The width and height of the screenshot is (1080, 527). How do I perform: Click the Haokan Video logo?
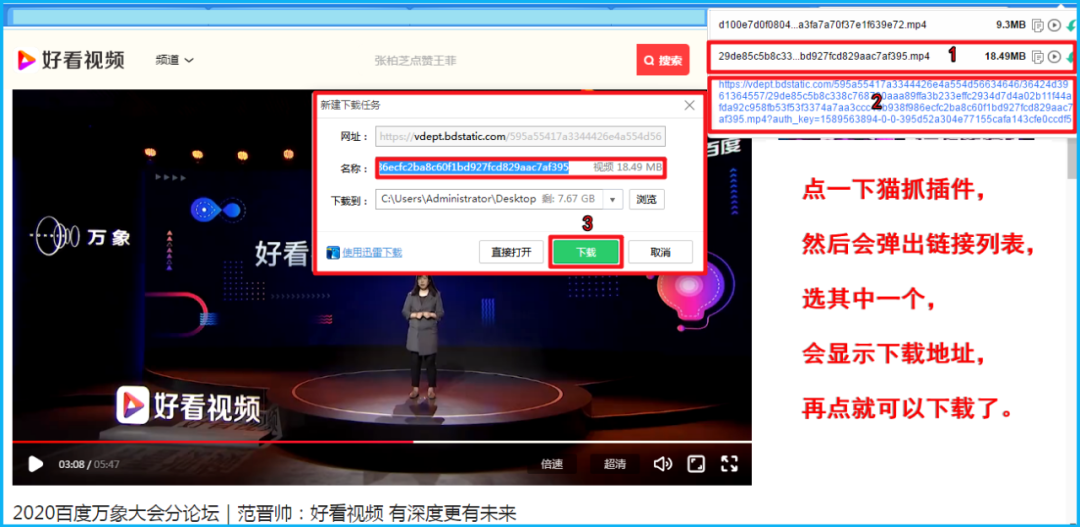(x=71, y=61)
